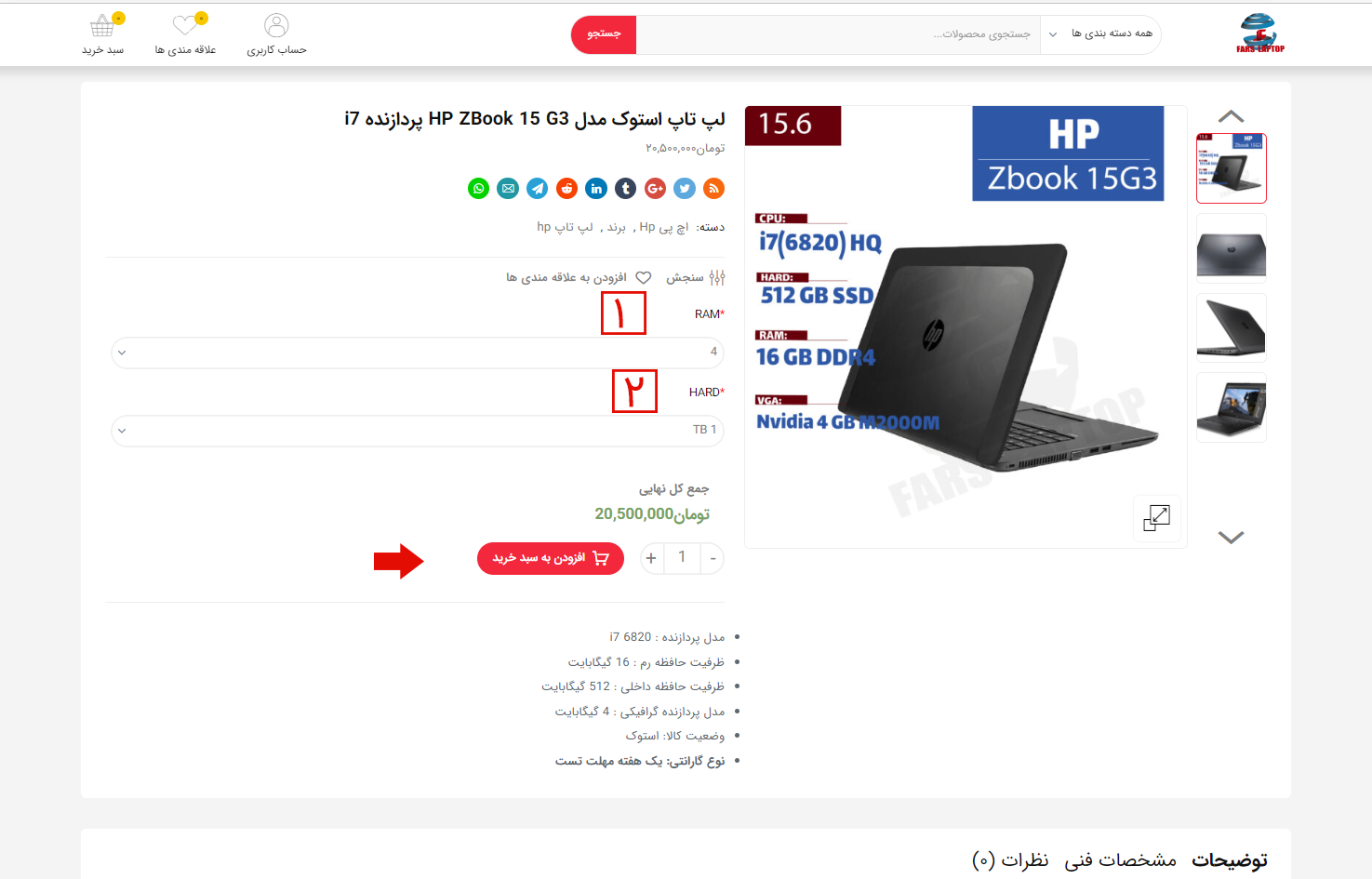Add product to wishlist heart toggle
The image size is (1372, 879).
[x=643, y=277]
